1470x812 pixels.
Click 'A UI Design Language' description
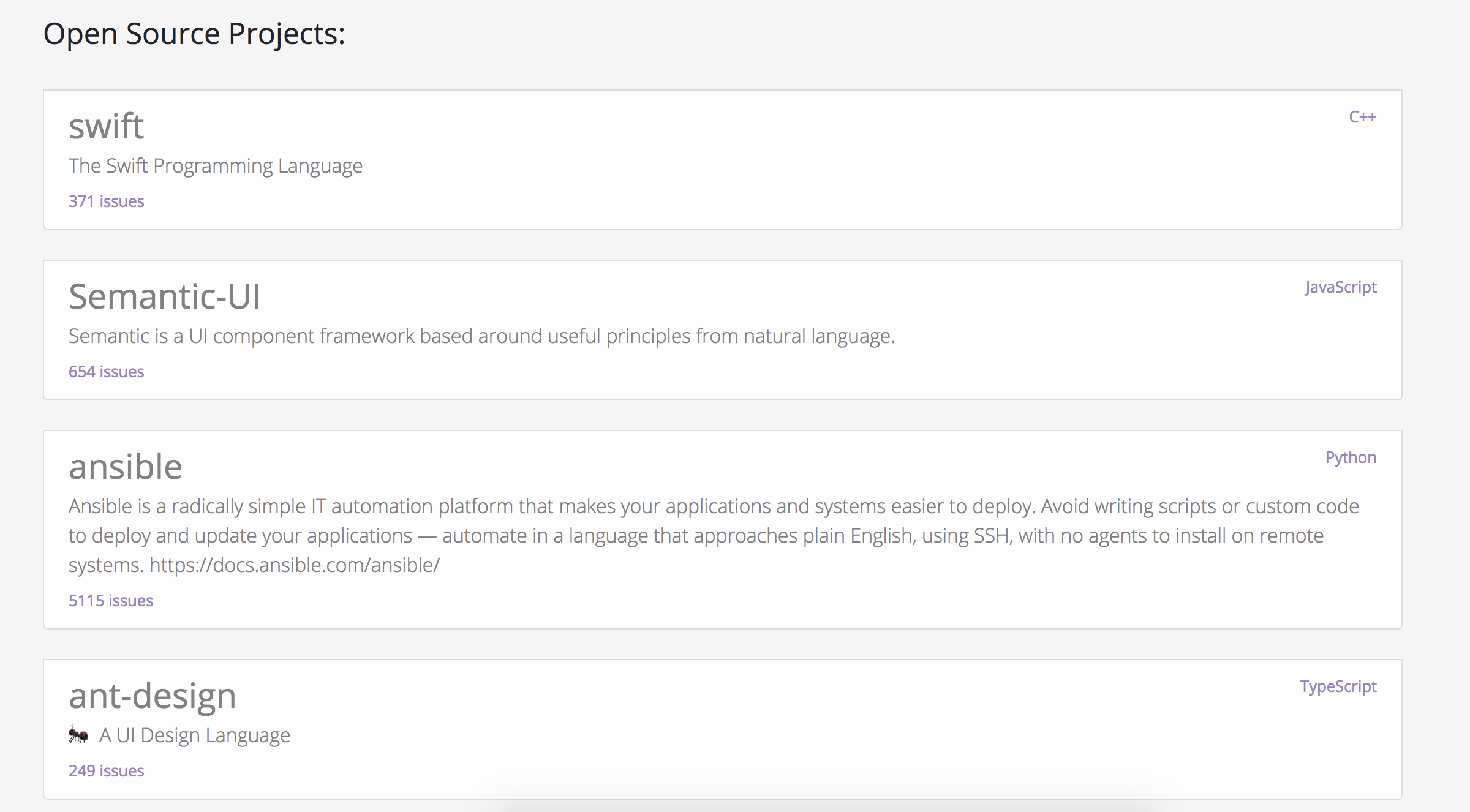click(x=195, y=735)
